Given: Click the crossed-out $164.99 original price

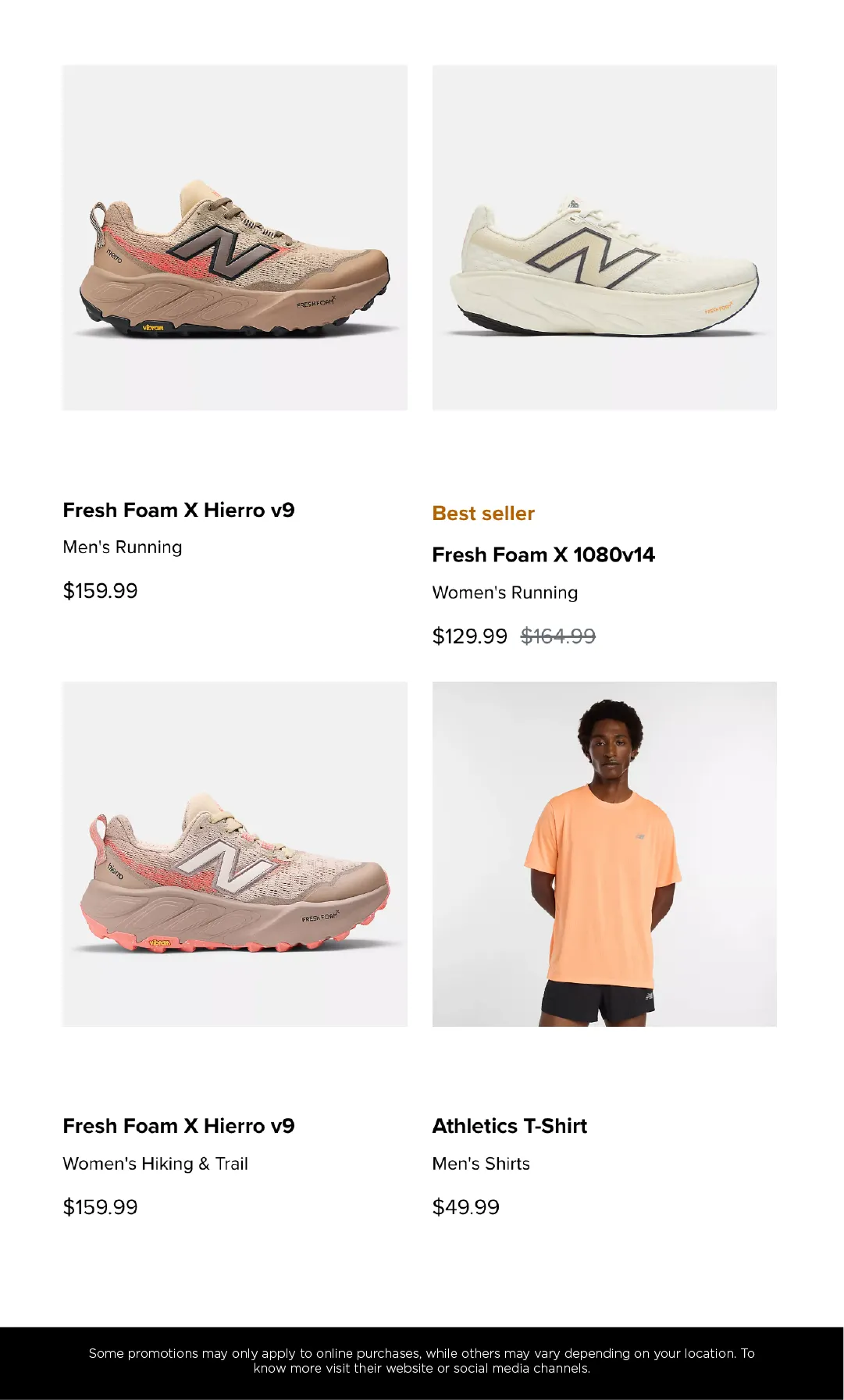Looking at the screenshot, I should [x=558, y=636].
